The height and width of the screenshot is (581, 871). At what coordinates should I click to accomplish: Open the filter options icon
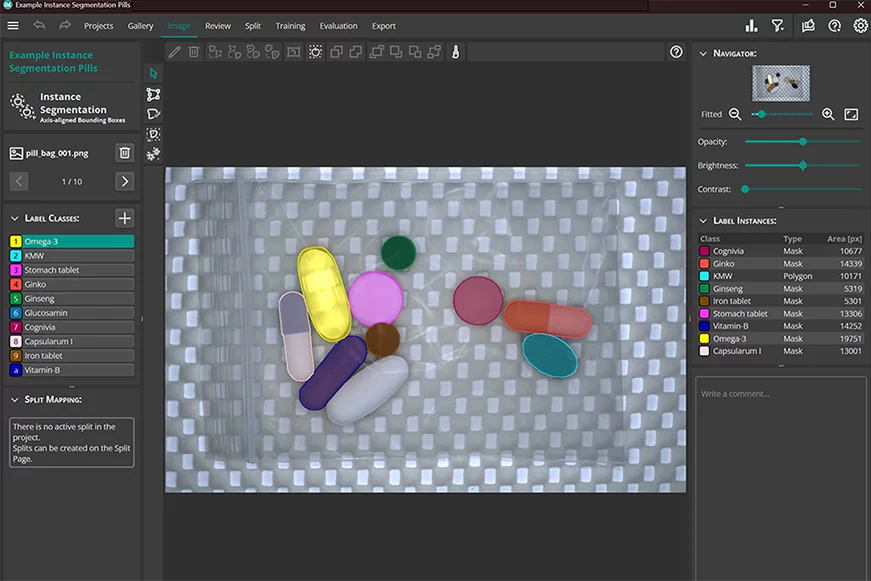[x=777, y=26]
